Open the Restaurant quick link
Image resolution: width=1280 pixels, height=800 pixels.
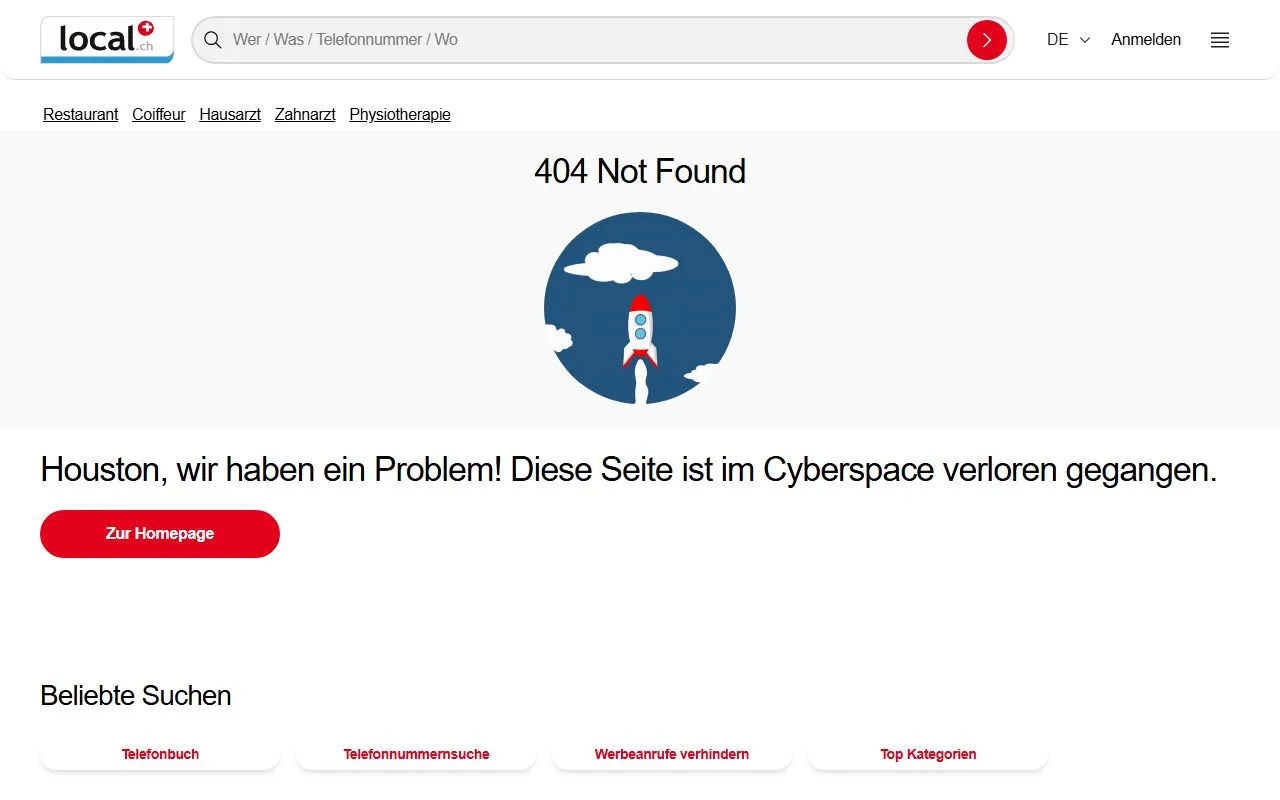tap(81, 115)
